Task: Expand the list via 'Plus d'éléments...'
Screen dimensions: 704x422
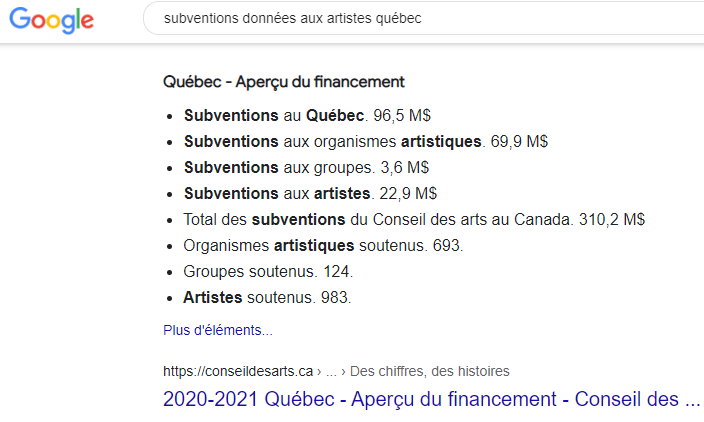Action: 217,329
